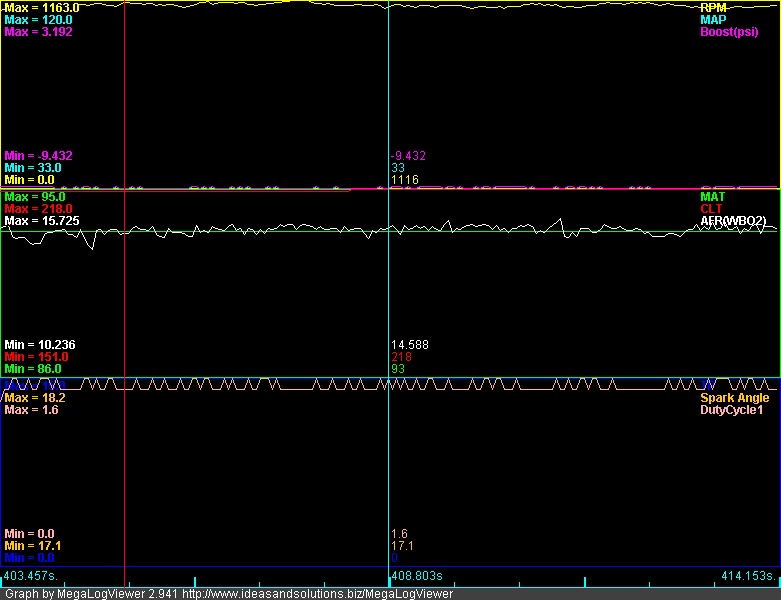This screenshot has width=781, height=600.
Task: Click the "Min = 86.0" MAT minimum label
Action: 33,368
